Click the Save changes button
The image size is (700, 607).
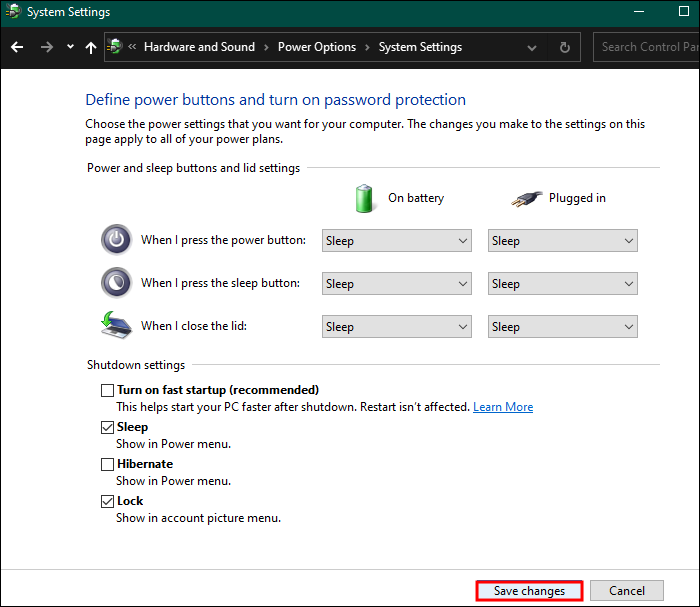coord(529,591)
